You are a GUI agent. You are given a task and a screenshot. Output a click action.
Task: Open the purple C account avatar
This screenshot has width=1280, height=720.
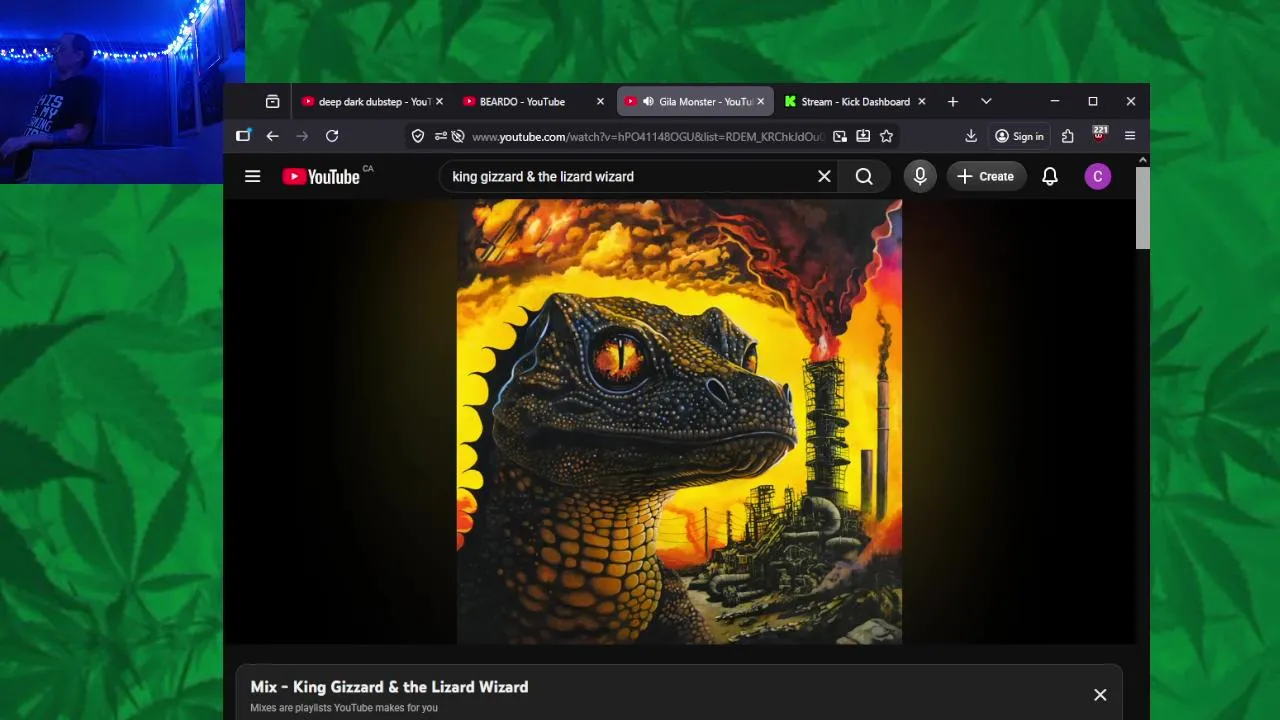click(1097, 176)
